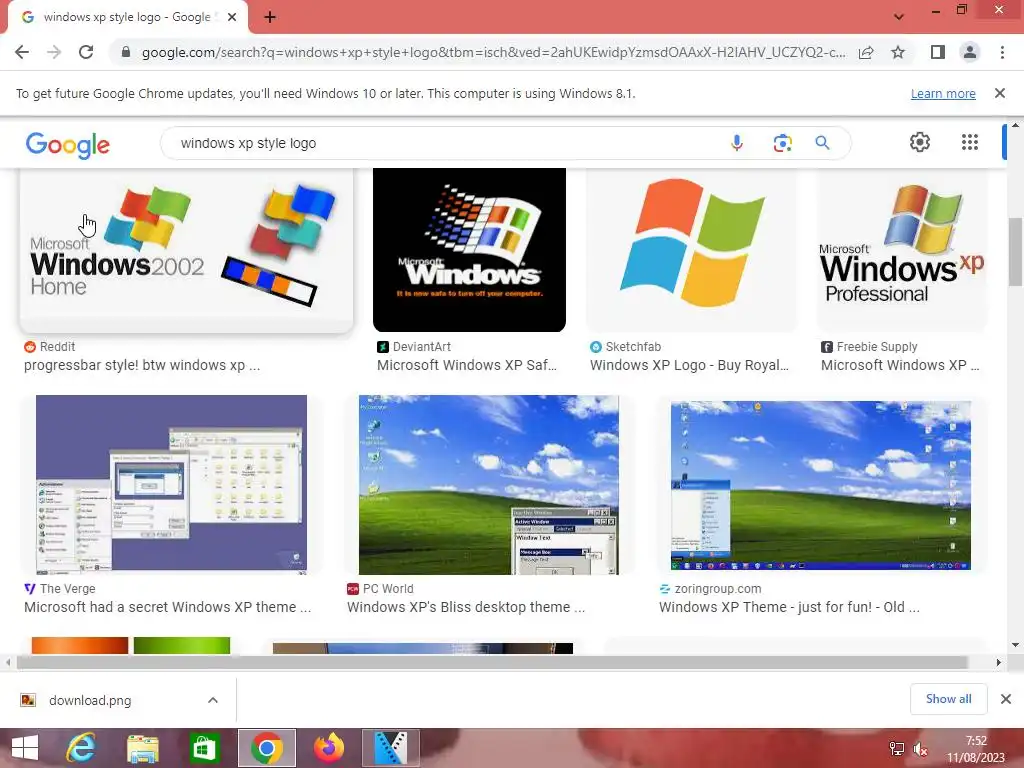Expand the tab search dropdown arrow
Viewport: 1024px width, 768px height.
pyautogui.click(x=899, y=17)
